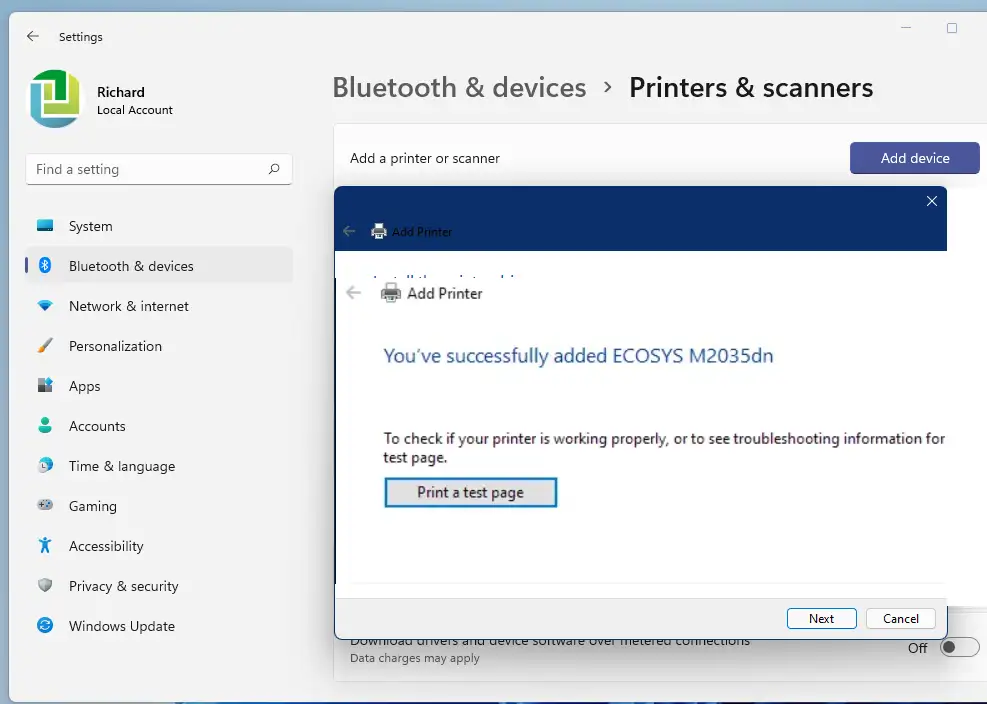Viewport: 987px width, 704px height.
Task: Close the Add Printer dialog
Action: [x=932, y=201]
